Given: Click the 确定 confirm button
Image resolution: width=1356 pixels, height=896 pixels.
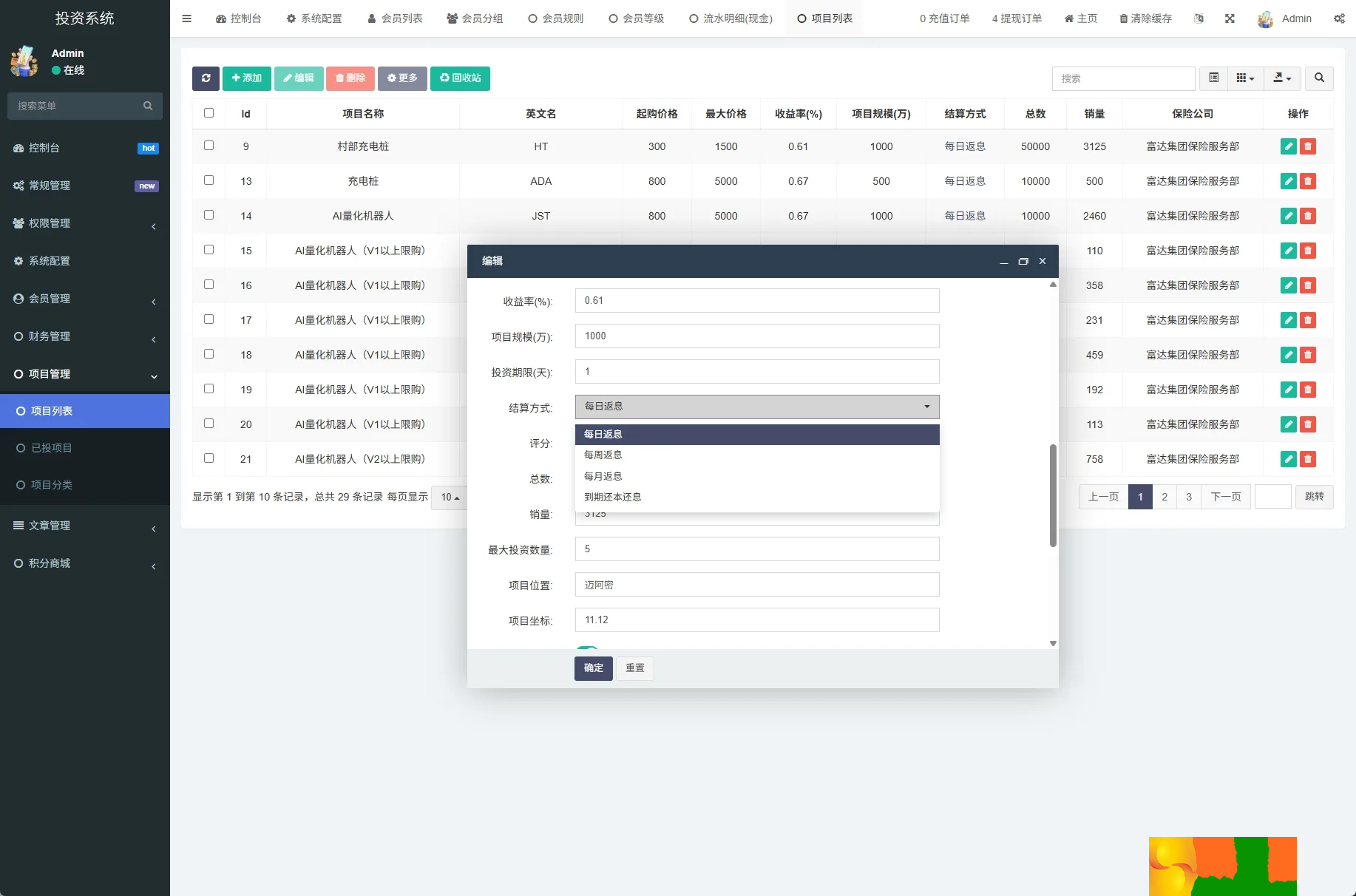Looking at the screenshot, I should click(593, 668).
